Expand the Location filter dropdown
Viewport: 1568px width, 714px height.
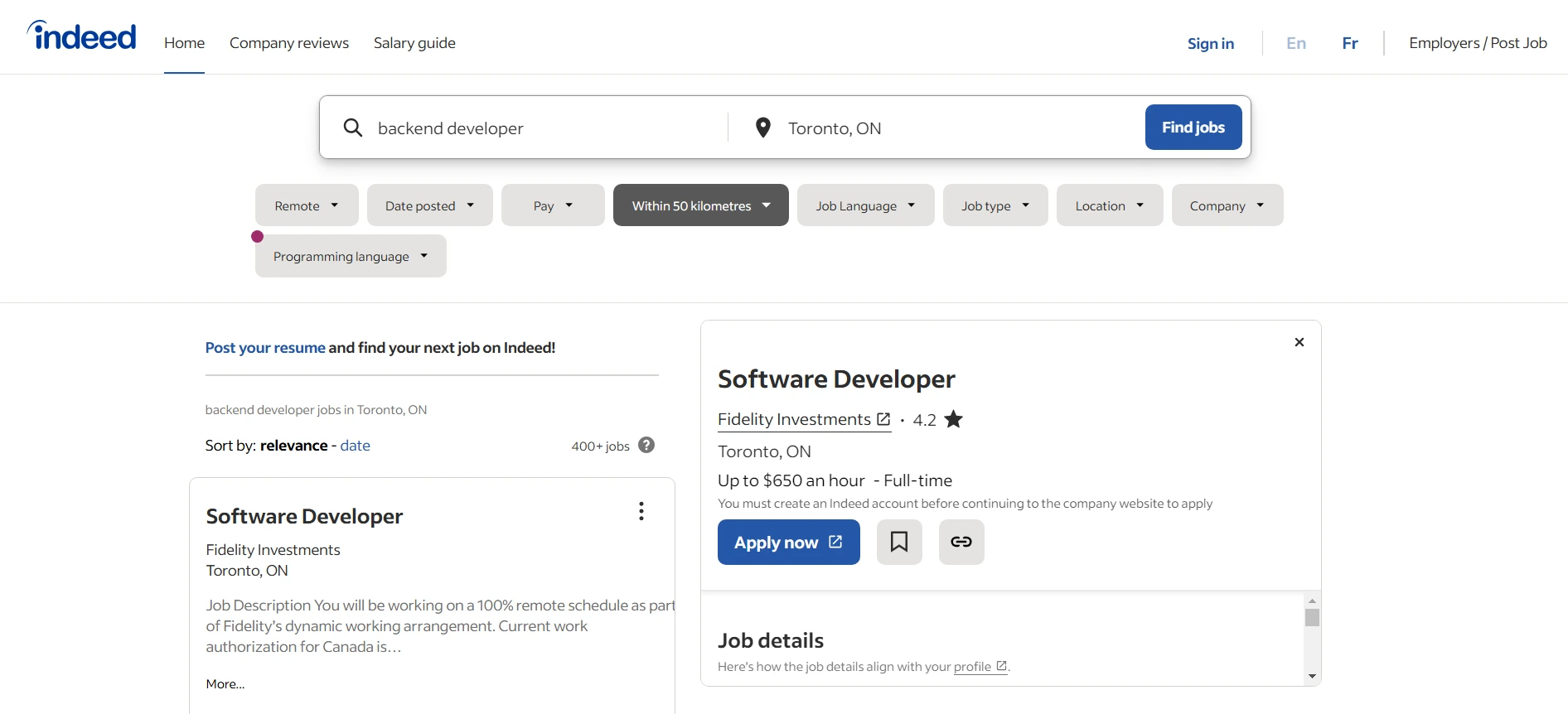click(1110, 205)
